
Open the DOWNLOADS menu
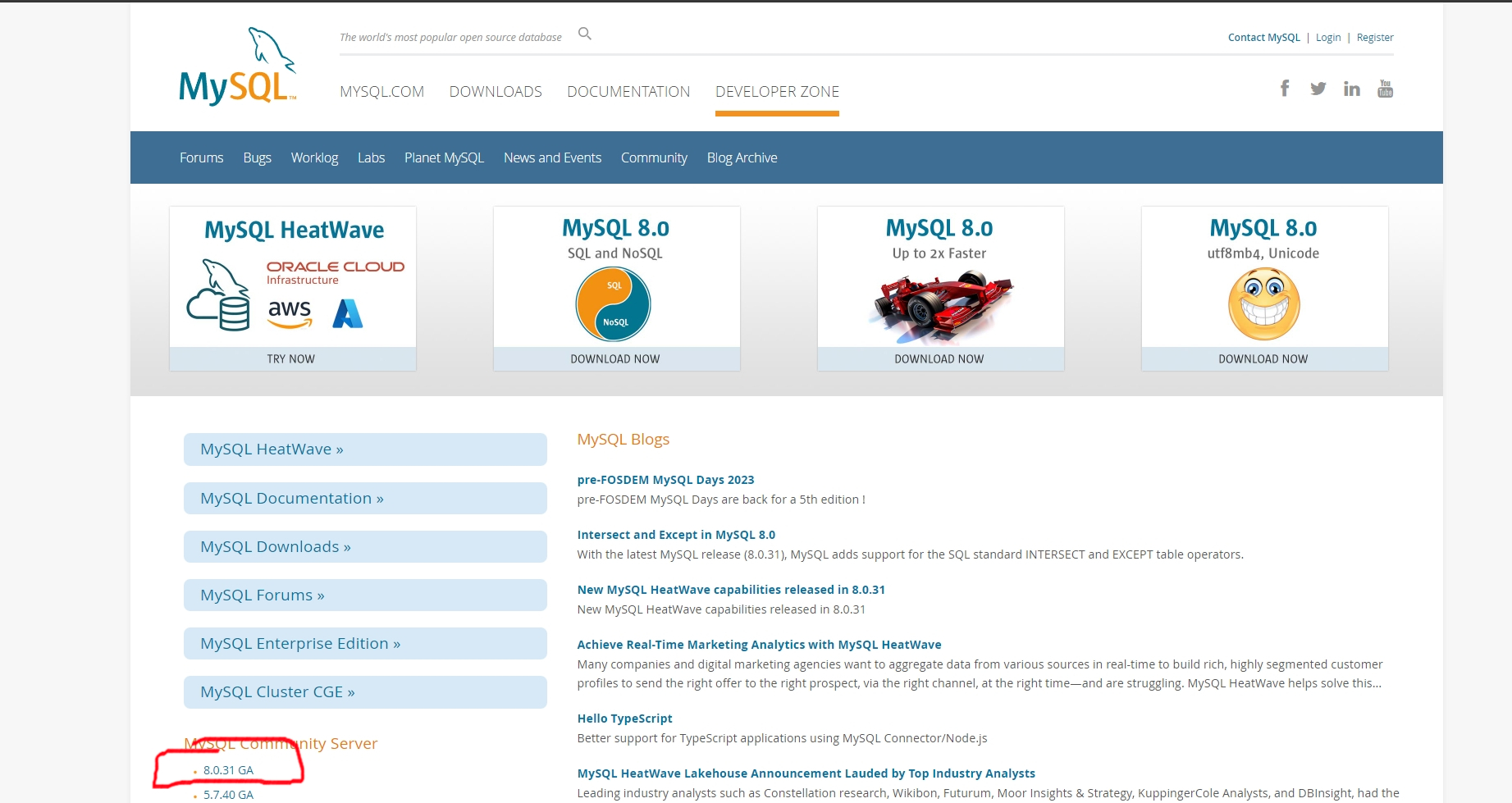496,92
